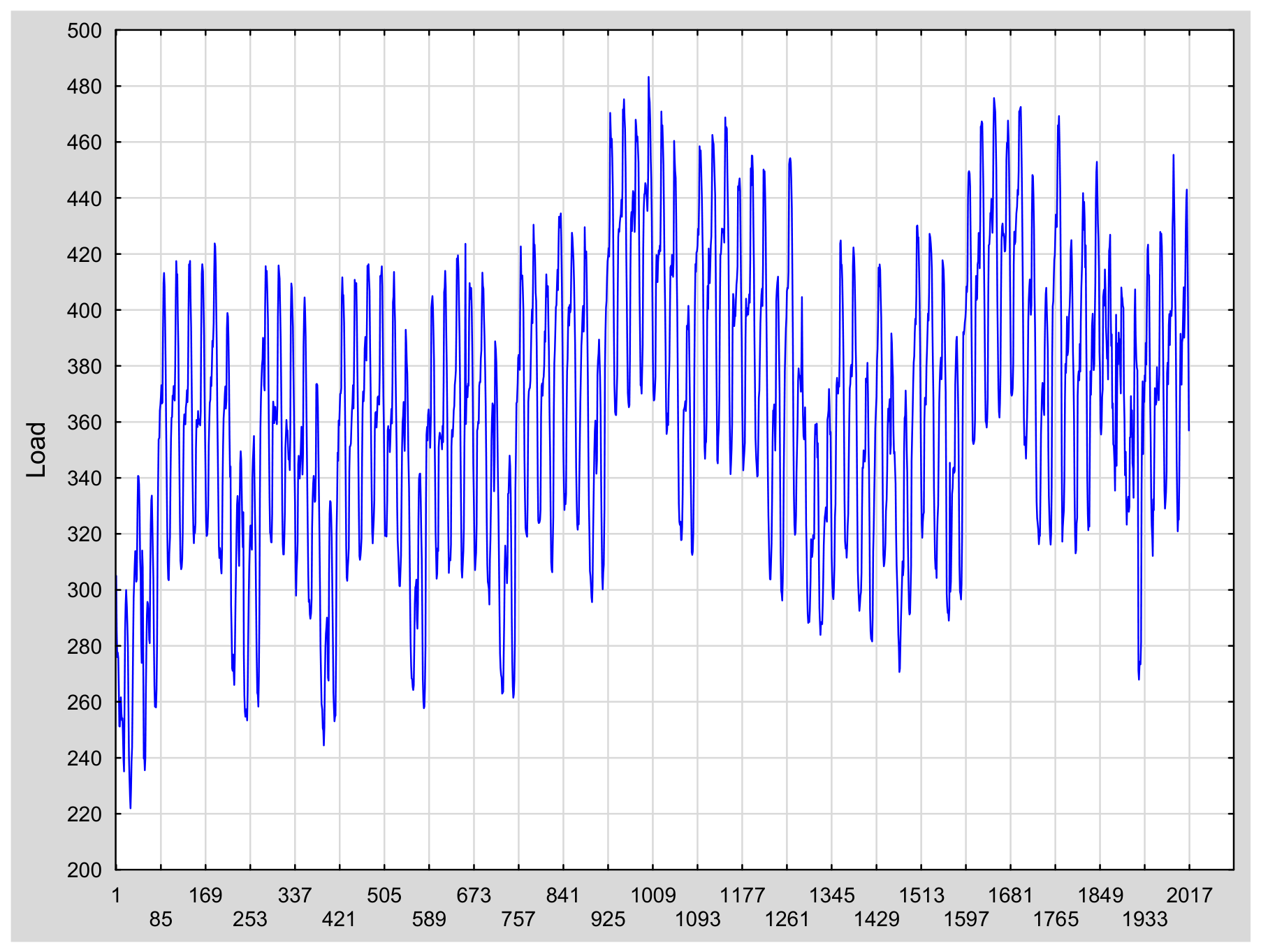
Task: Click y-axis tick label 320
Action: point(85,534)
